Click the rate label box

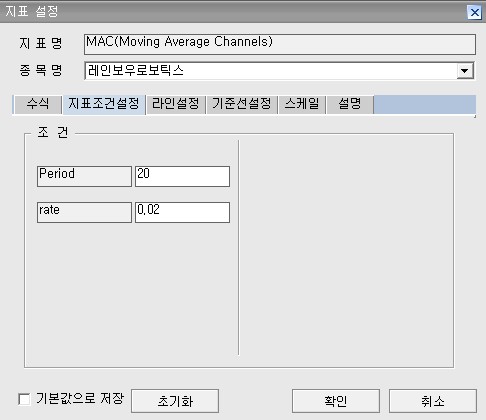click(x=84, y=212)
